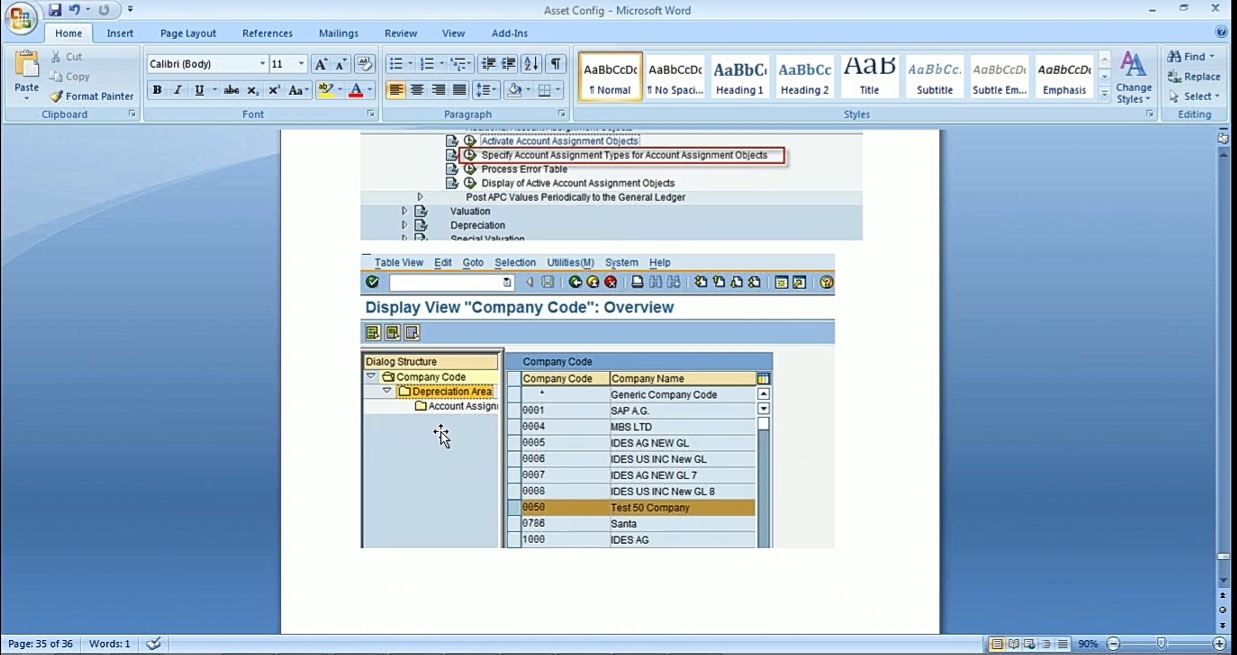Viewport: 1237px width, 655px height.
Task: Sort the selected text
Action: pos(531,64)
